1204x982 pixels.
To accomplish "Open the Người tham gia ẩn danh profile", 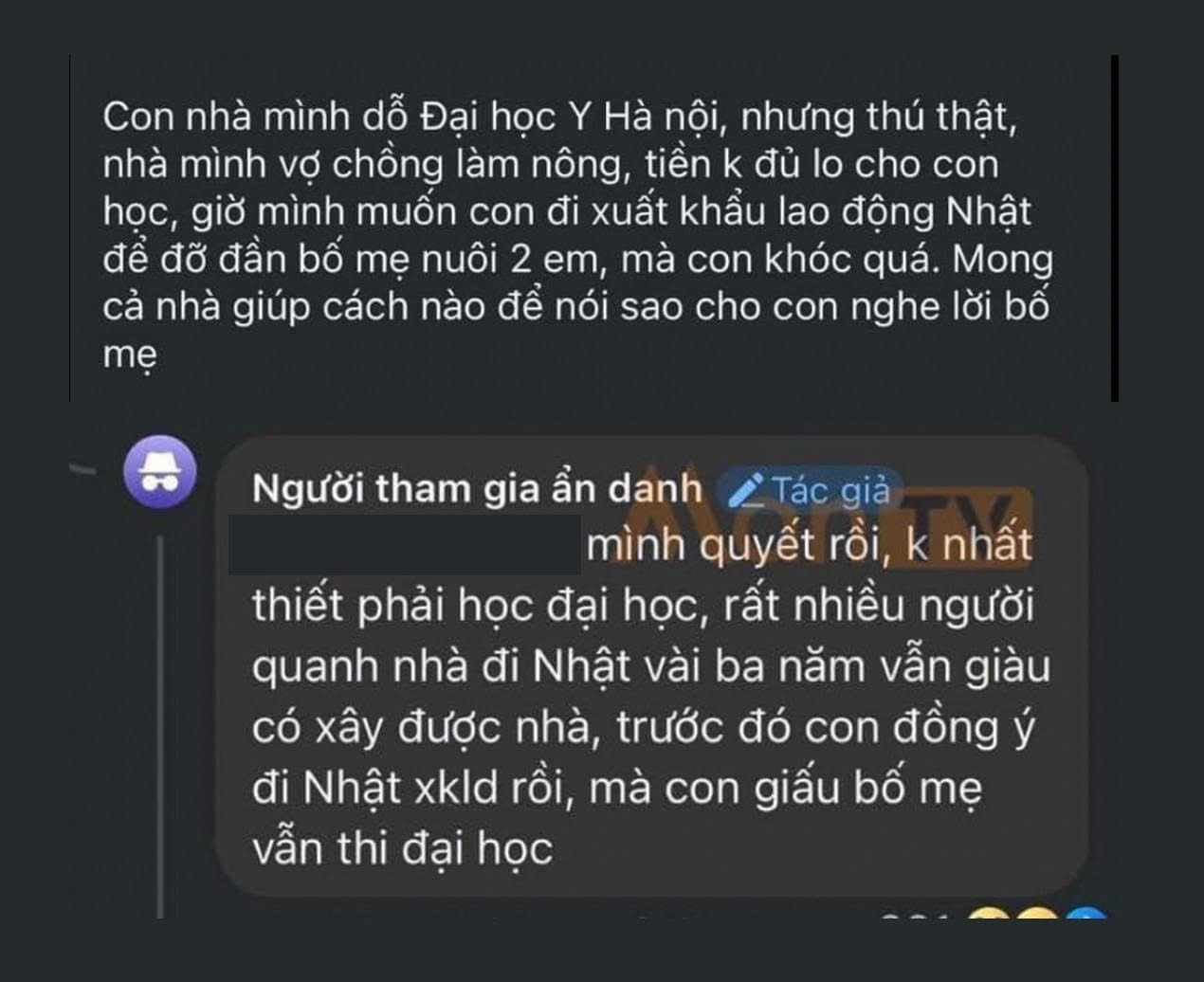I will tap(478, 489).
